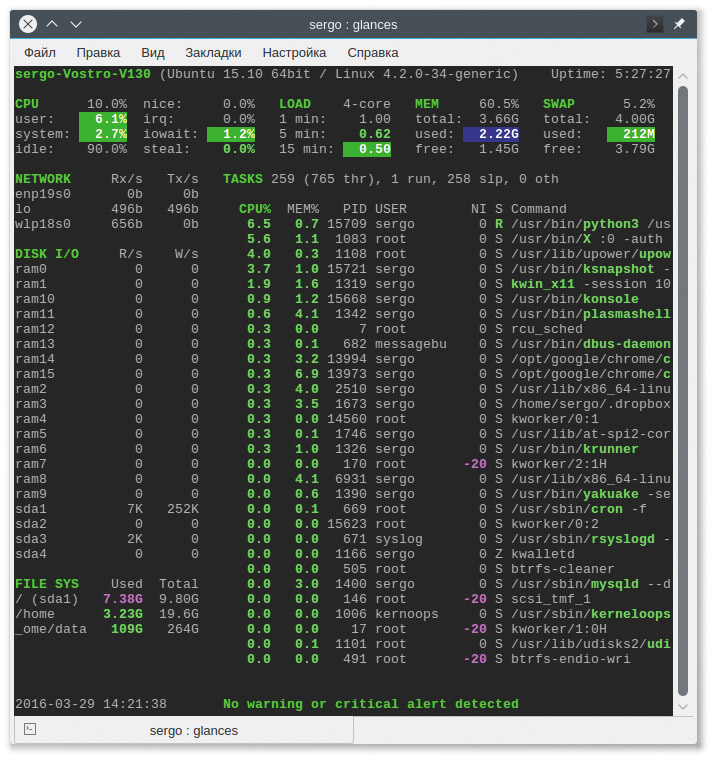Close the glances window with X button
Screen dimensions: 713x760
(x=28, y=24)
